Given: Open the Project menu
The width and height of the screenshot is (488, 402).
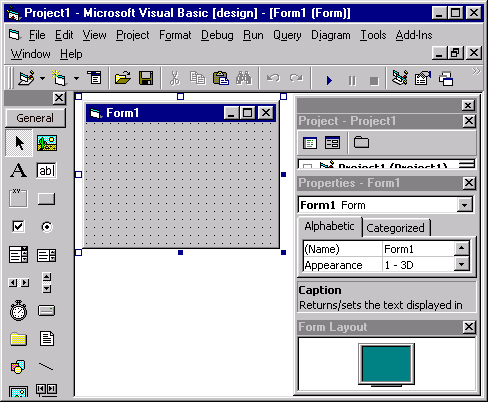Looking at the screenshot, I should (133, 35).
